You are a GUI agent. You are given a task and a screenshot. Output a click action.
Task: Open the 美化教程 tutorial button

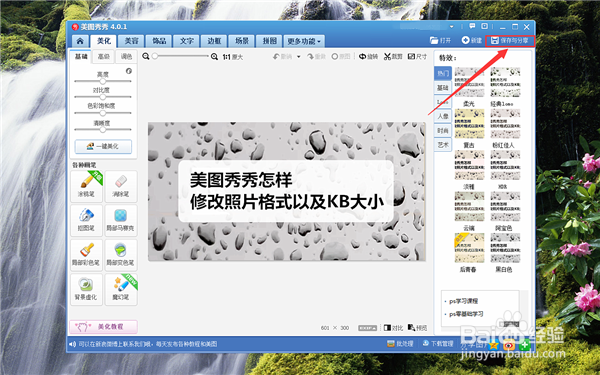(103, 326)
